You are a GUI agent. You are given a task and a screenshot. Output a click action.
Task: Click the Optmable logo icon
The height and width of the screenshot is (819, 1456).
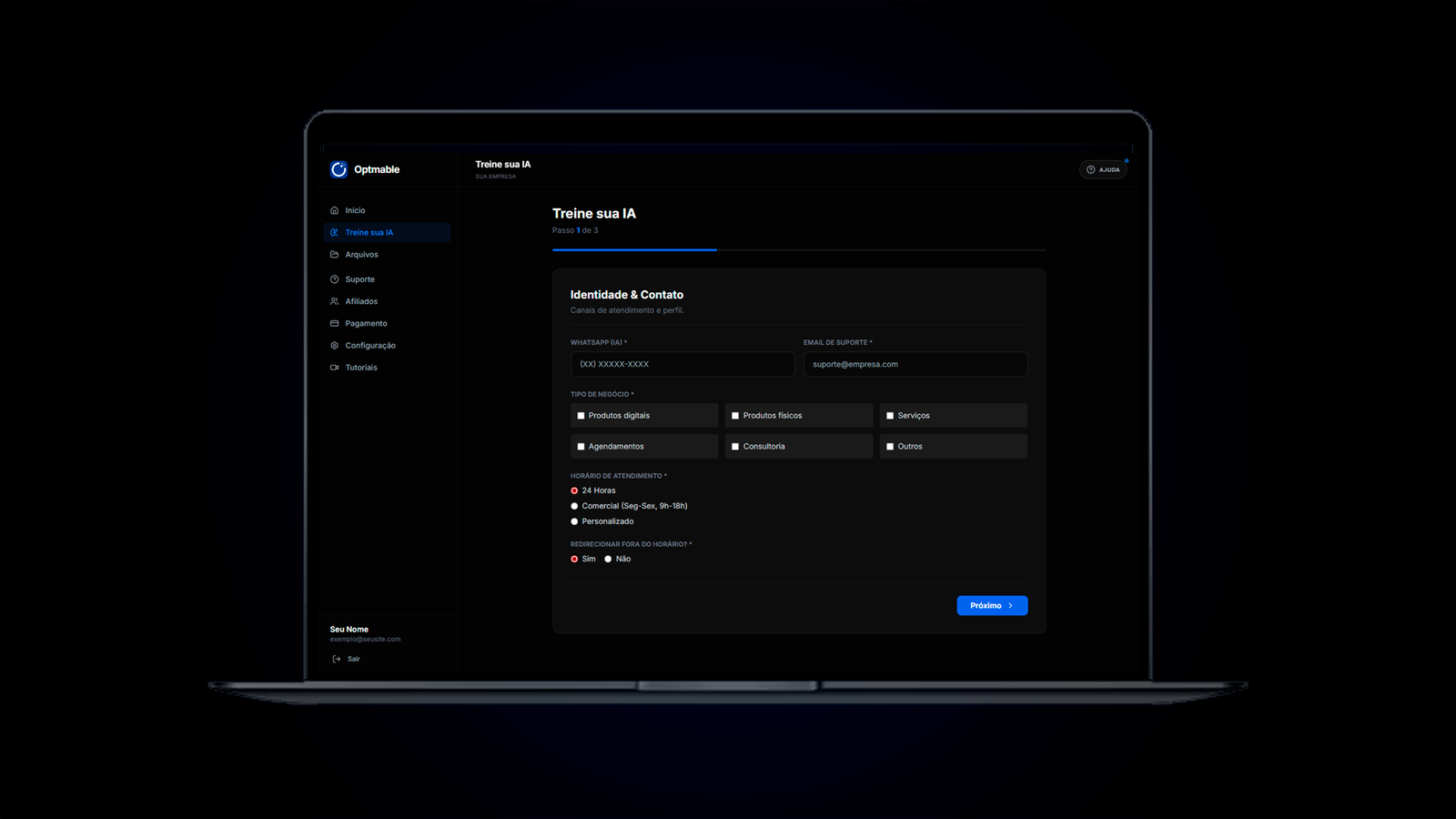[339, 169]
